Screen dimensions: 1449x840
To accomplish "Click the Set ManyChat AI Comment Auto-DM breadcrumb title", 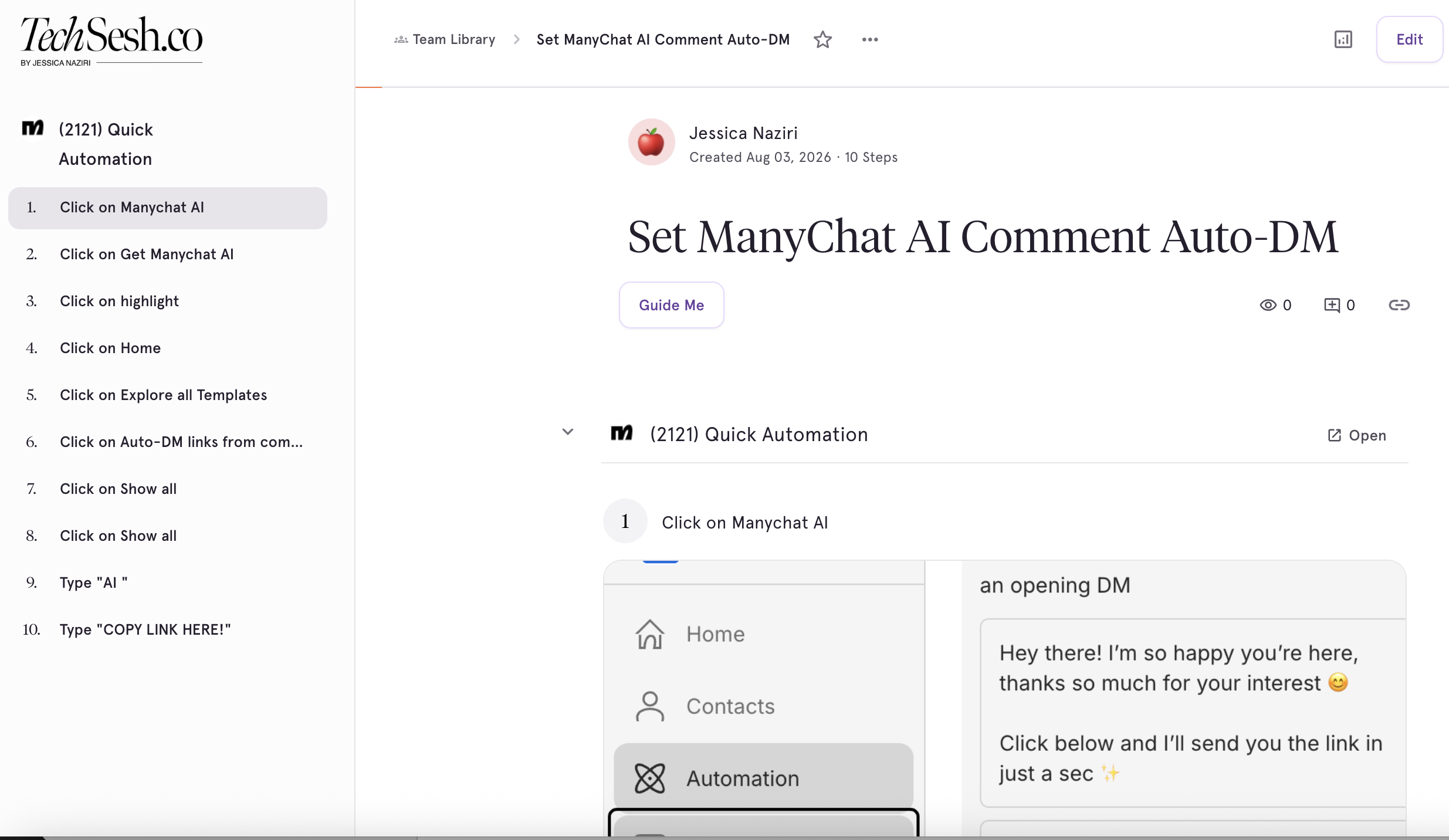I will pyautogui.click(x=663, y=39).
